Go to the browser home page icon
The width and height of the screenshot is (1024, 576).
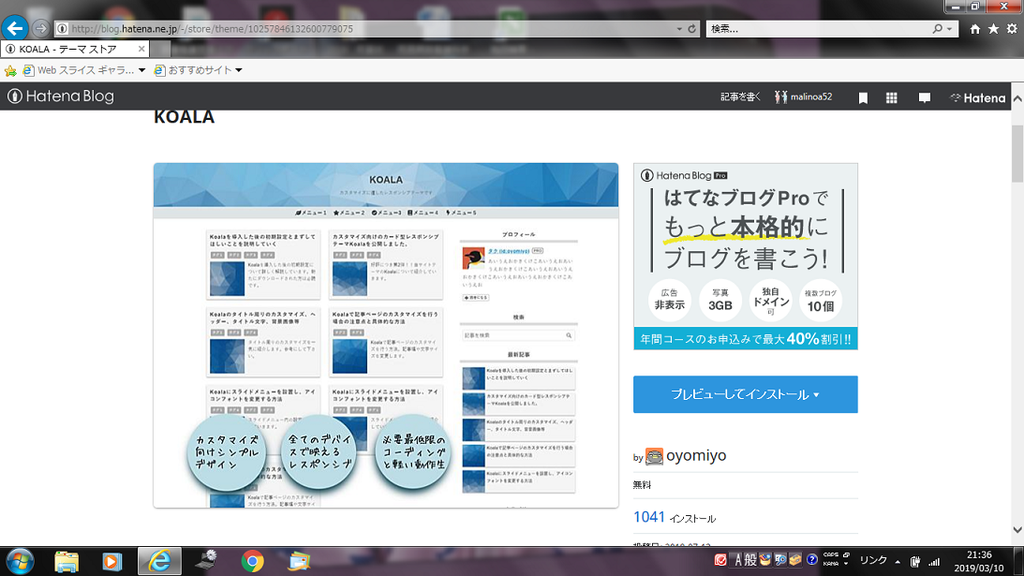point(974,29)
